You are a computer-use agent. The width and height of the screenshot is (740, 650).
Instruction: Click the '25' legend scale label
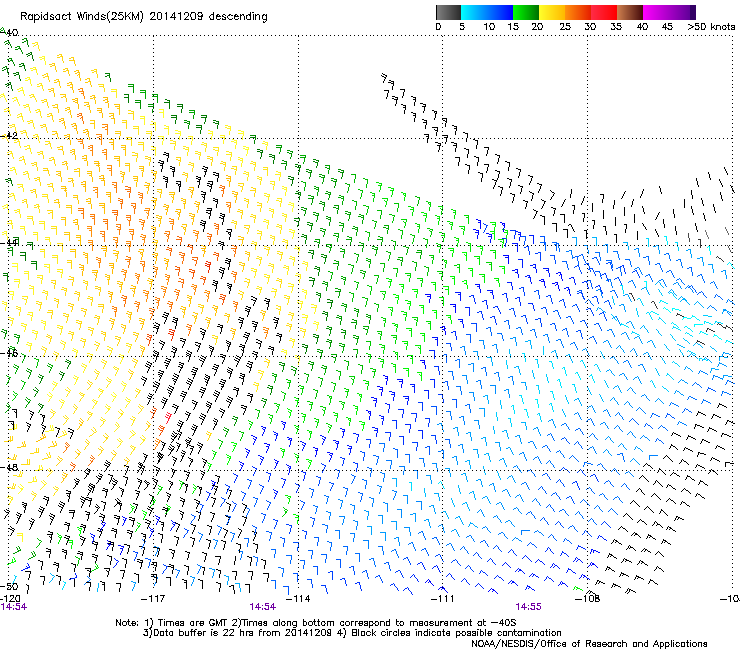[565, 27]
